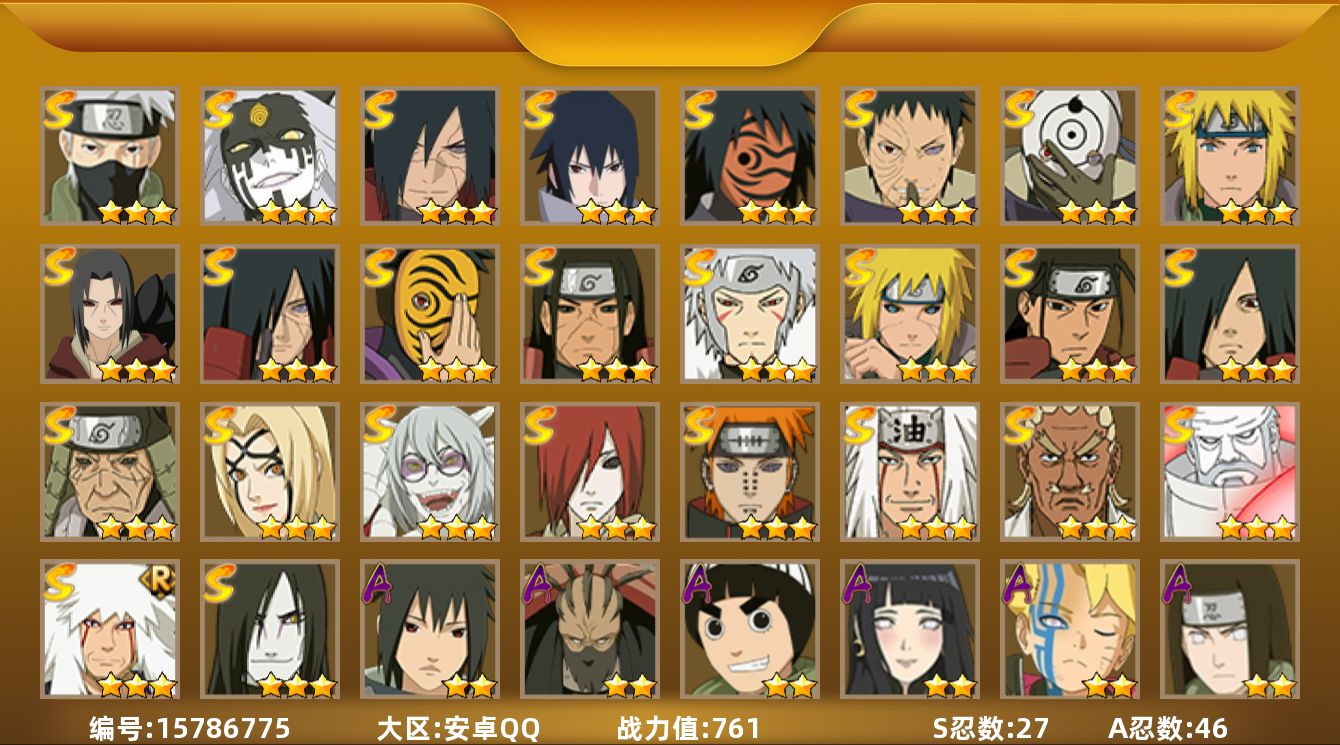
Task: Select the elderly Hiruzen with helmet portrait
Action: 110,471
